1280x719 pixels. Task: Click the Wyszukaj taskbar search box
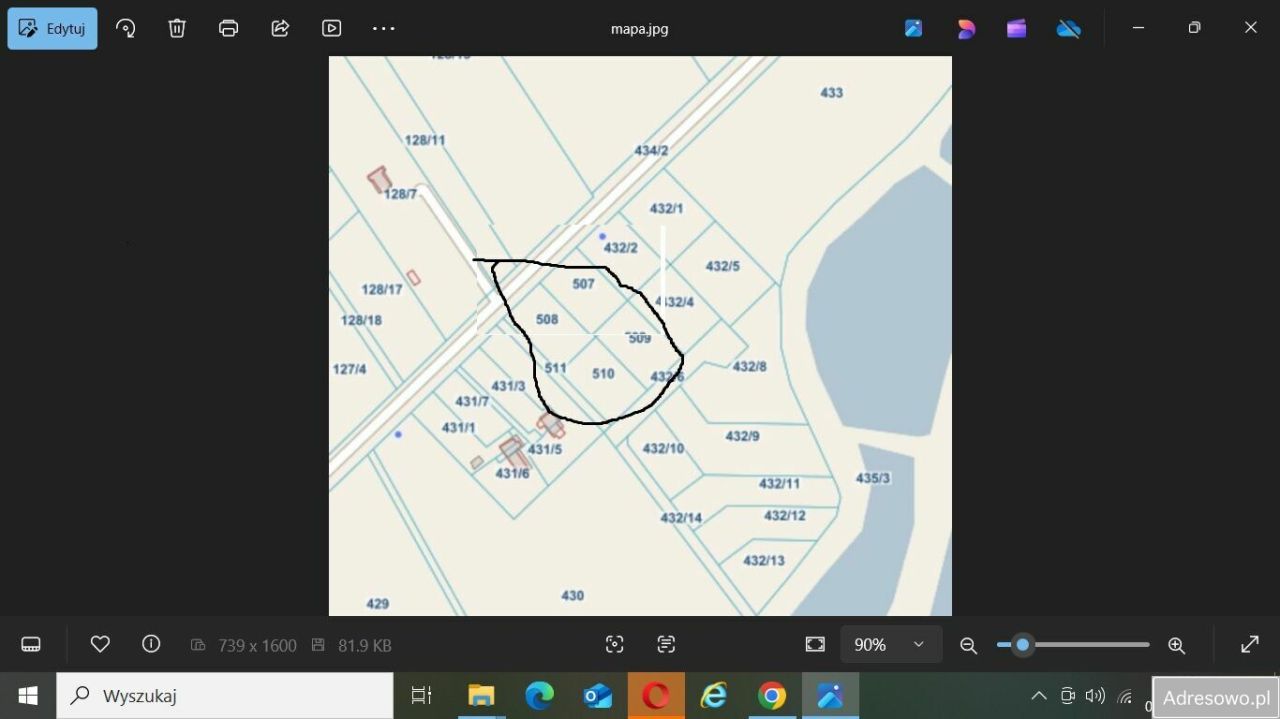[225, 696]
